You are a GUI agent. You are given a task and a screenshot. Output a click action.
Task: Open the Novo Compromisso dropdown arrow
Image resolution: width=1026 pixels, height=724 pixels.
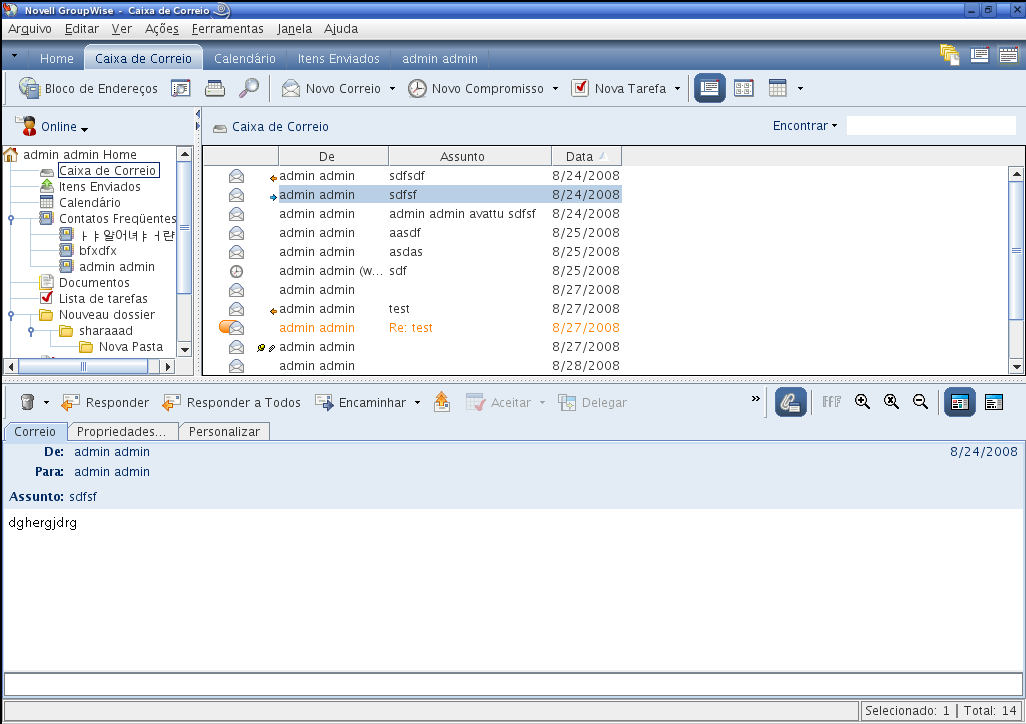point(557,88)
